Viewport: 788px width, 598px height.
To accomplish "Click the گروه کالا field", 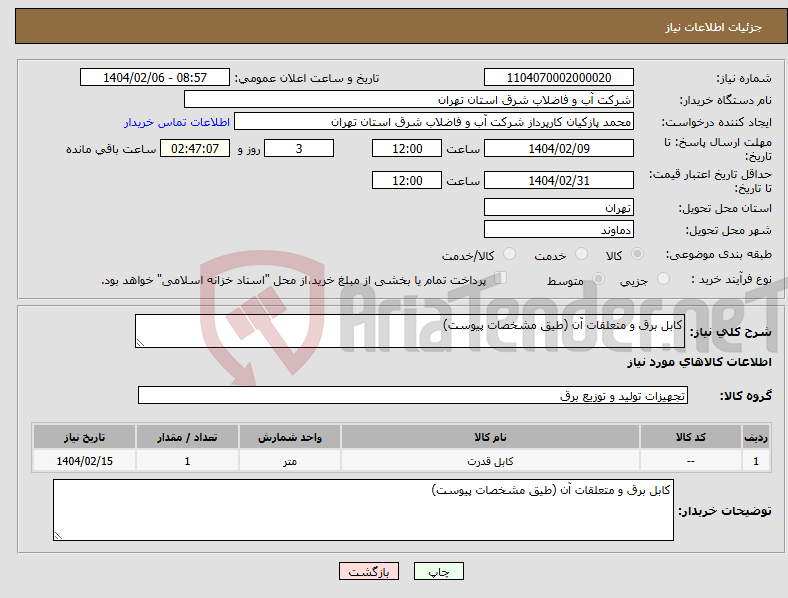I will 413,395.
